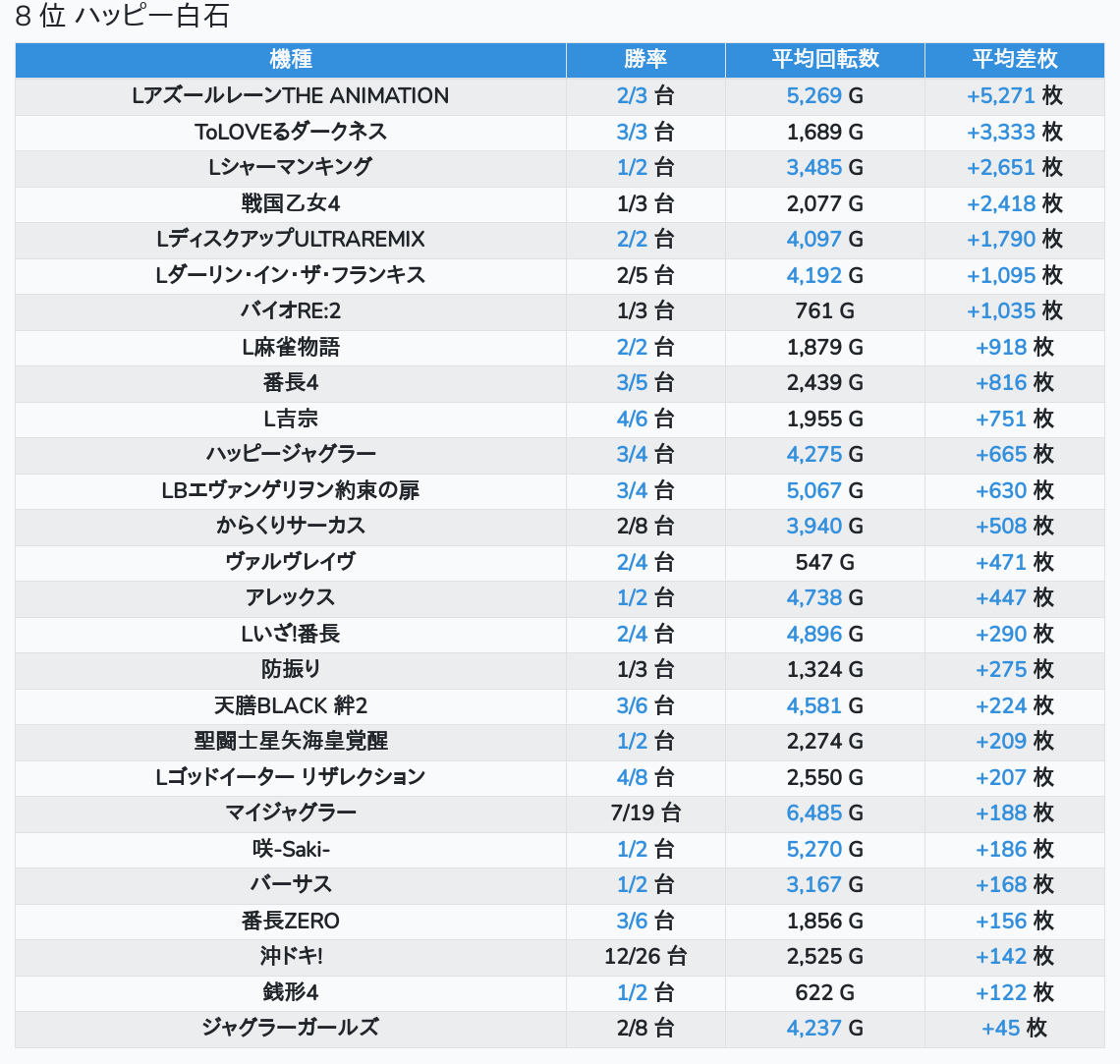This screenshot has height=1064, width=1120.
Task: Click the 3/5 台 win rate cell
Action: (645, 383)
